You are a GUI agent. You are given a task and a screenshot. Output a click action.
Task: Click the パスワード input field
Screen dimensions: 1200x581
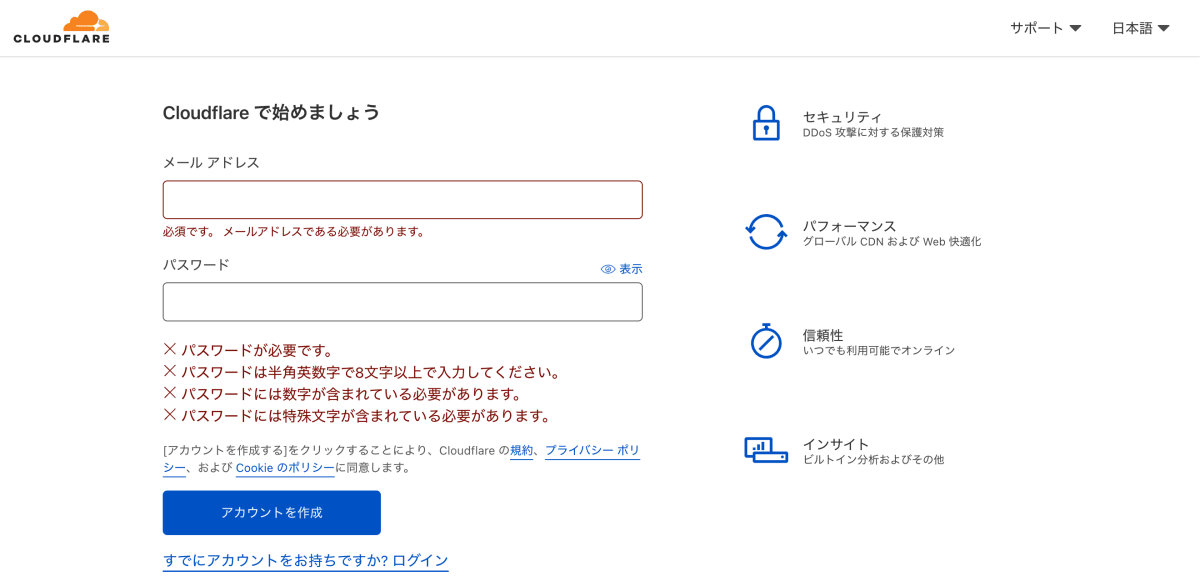coord(402,301)
